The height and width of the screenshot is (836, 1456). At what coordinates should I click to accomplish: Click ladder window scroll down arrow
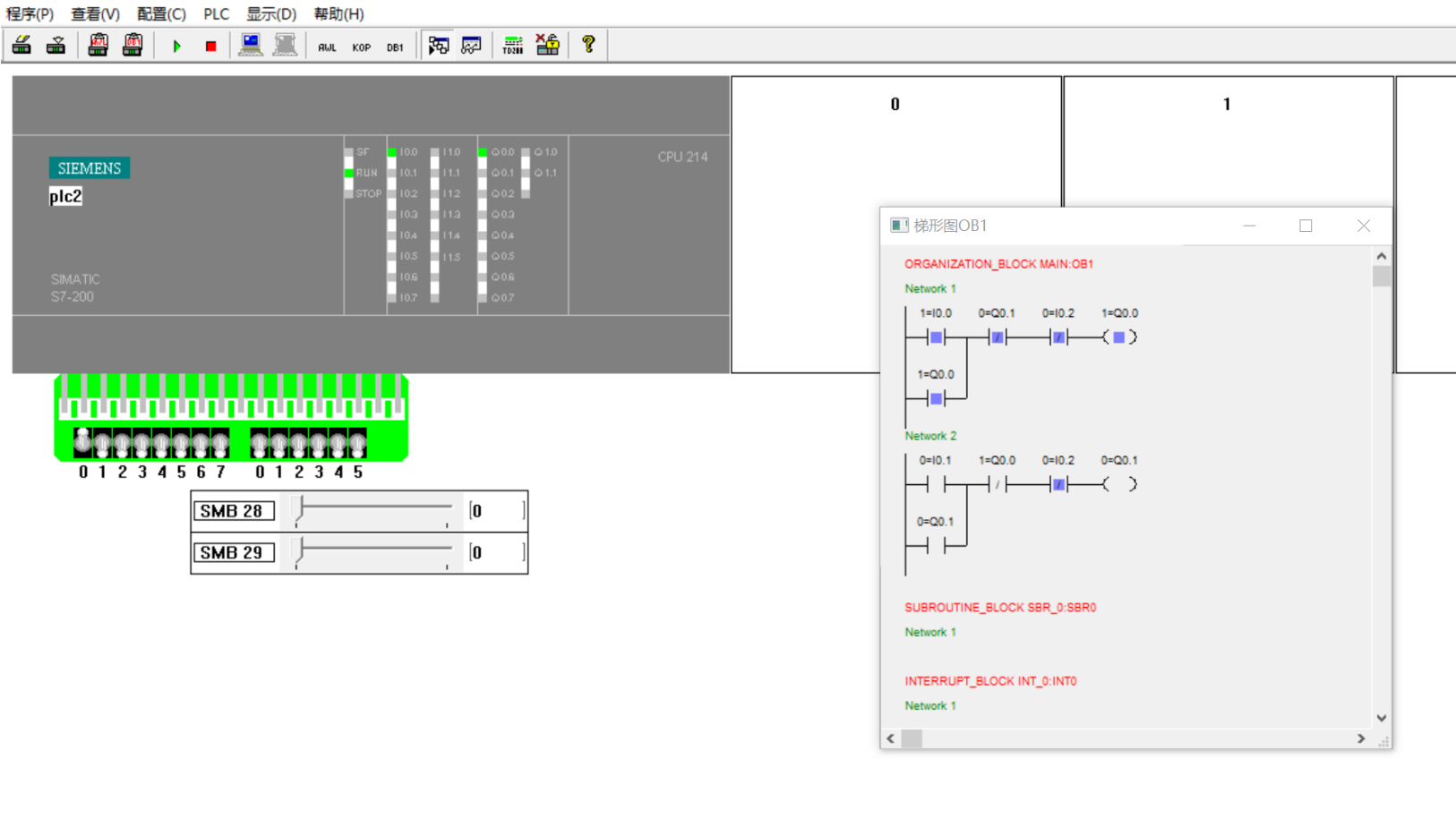(x=1382, y=718)
